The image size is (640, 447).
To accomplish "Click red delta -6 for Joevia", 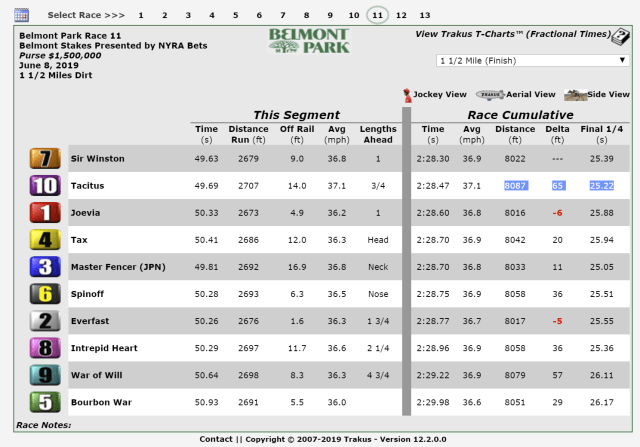I will tap(558, 213).
